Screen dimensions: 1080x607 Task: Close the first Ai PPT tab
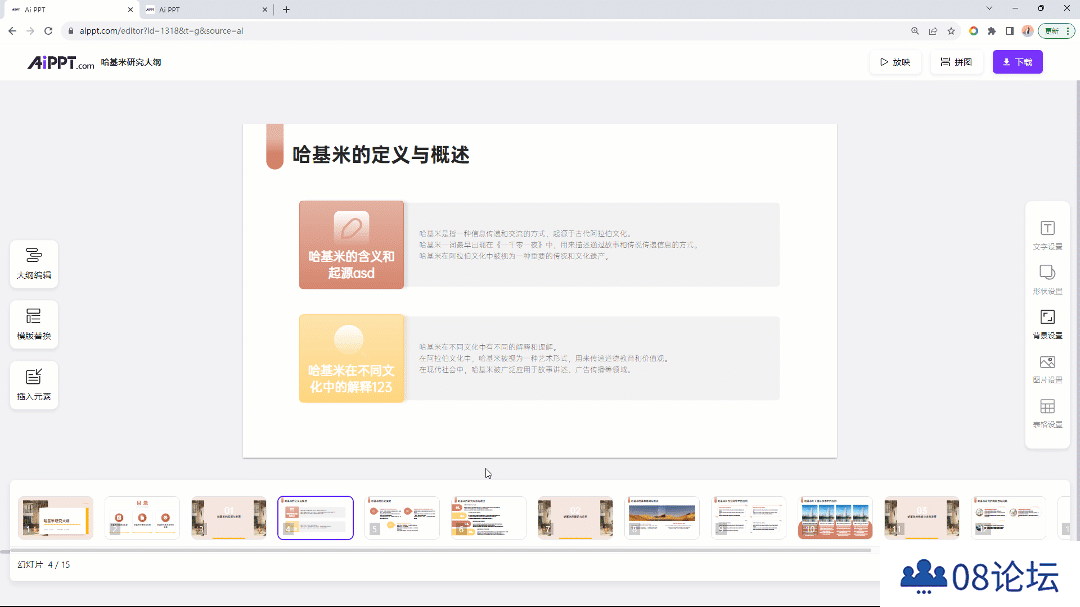pyautogui.click(x=130, y=10)
